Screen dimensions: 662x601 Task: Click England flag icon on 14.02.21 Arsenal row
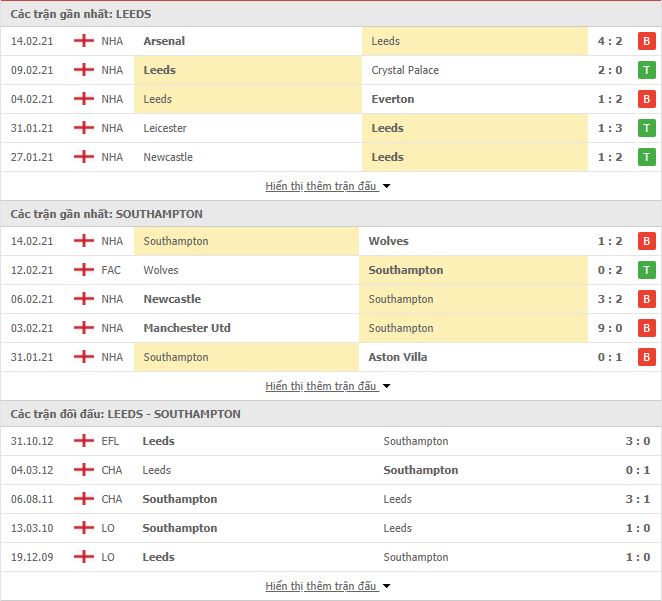84,41
